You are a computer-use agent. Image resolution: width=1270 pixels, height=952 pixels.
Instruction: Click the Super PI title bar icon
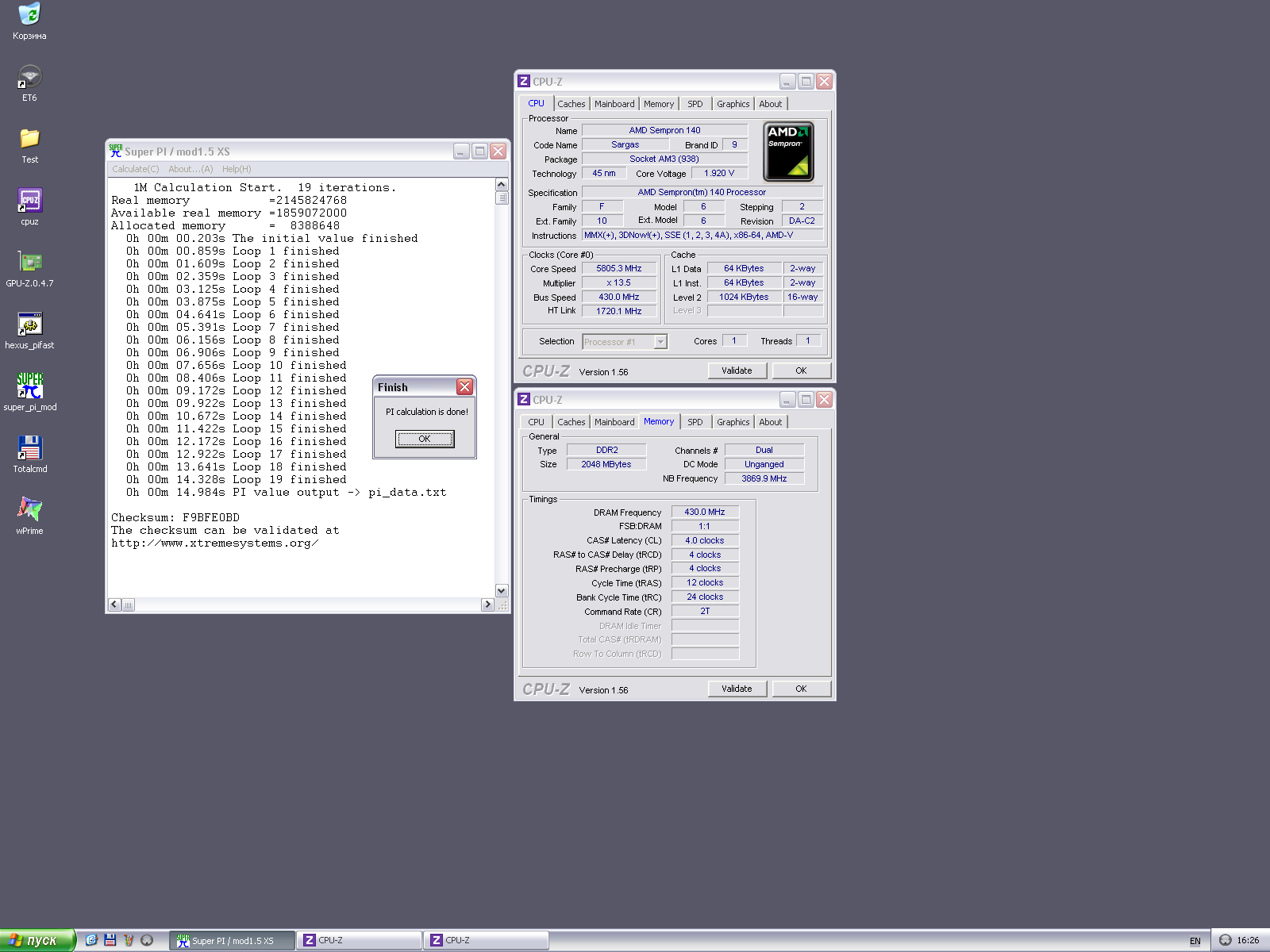click(116, 151)
